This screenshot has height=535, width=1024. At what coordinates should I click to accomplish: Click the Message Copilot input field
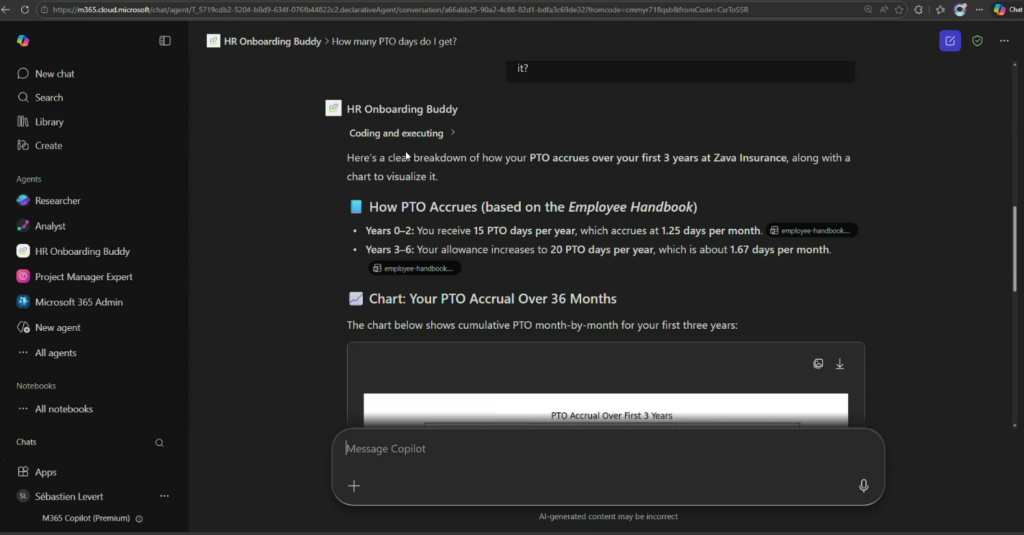[600, 449]
